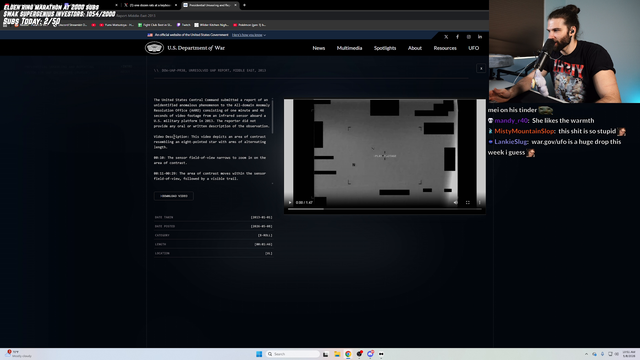This screenshot has width=640, height=360.
Task: Open the LinkedIn social icon
Action: point(480,37)
